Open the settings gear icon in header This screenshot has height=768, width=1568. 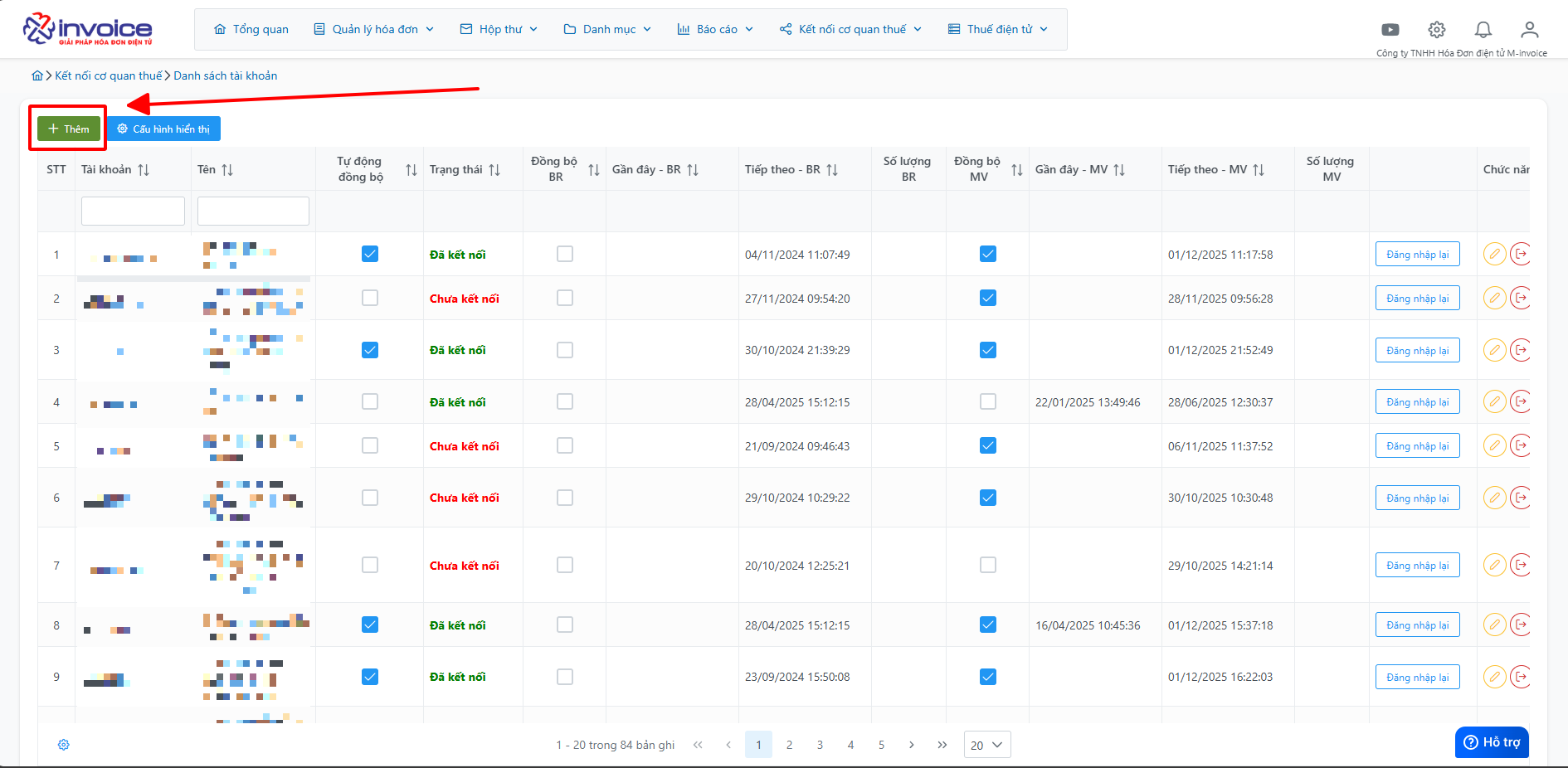click(x=1437, y=30)
